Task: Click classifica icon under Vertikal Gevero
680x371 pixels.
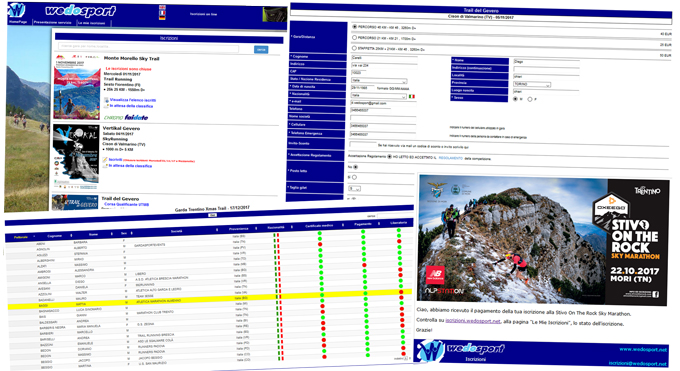Action: pos(105,166)
